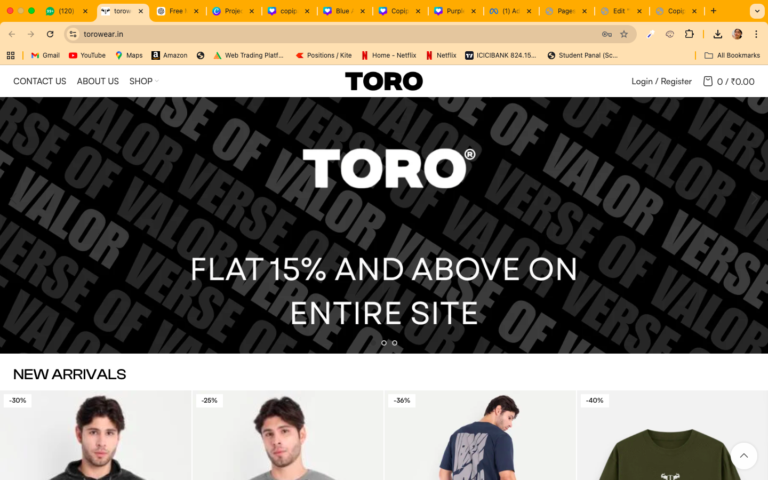The height and width of the screenshot is (480, 768).
Task: Bookmark this page with star icon
Action: point(624,34)
